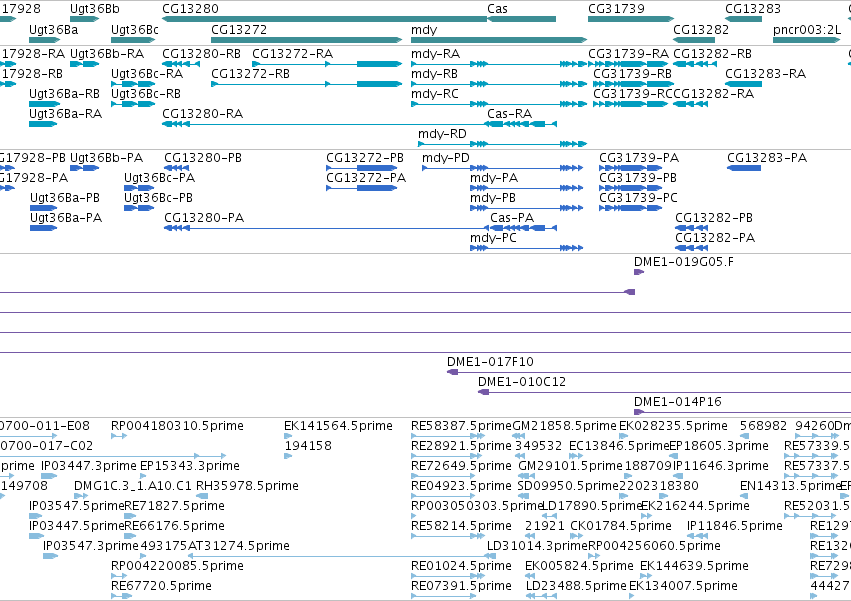Select the mdy gene label

coord(424,30)
